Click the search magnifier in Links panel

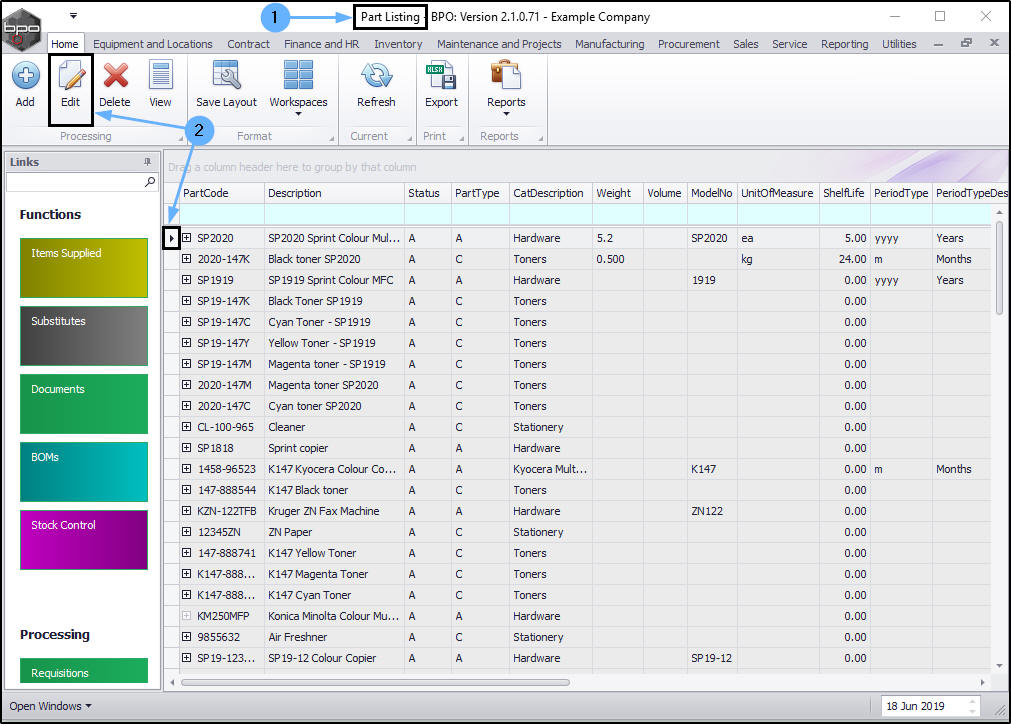[x=150, y=182]
